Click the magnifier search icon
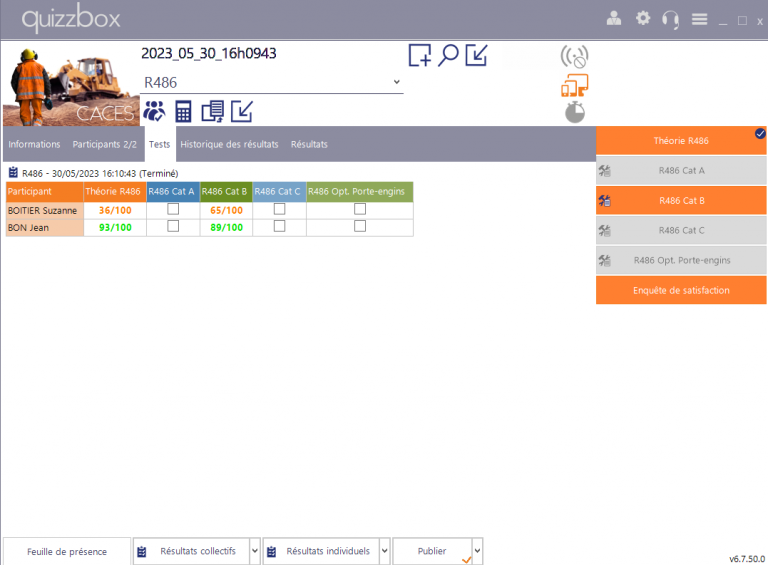This screenshot has width=768, height=565. [449, 55]
